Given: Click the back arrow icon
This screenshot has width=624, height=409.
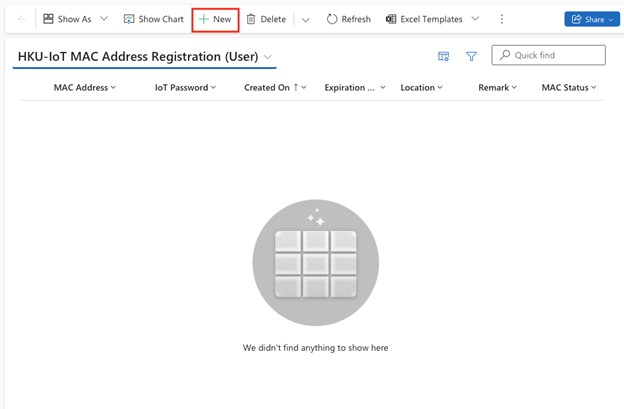Looking at the screenshot, I should point(22,19).
